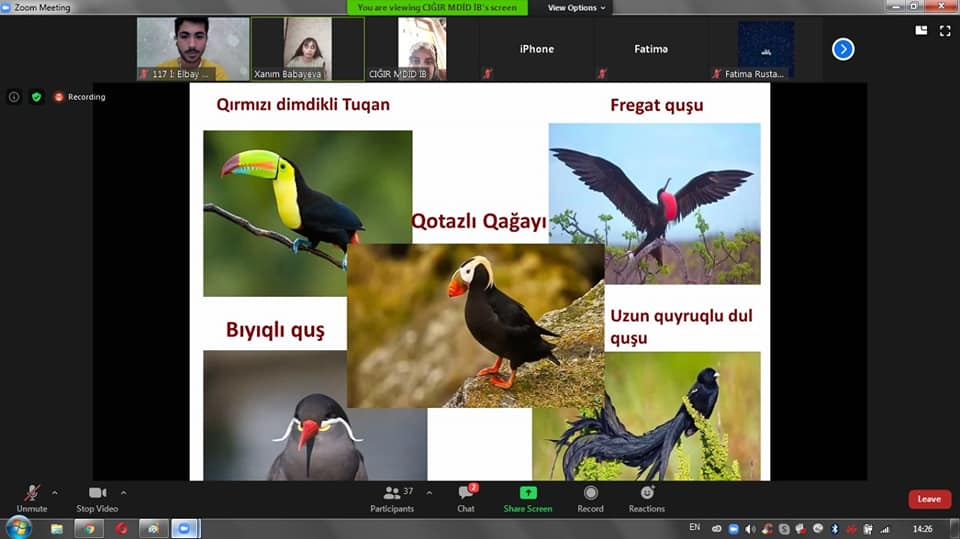Select the iPhone participant tile
Screen dimensions: 960x539
[x=536, y=49]
